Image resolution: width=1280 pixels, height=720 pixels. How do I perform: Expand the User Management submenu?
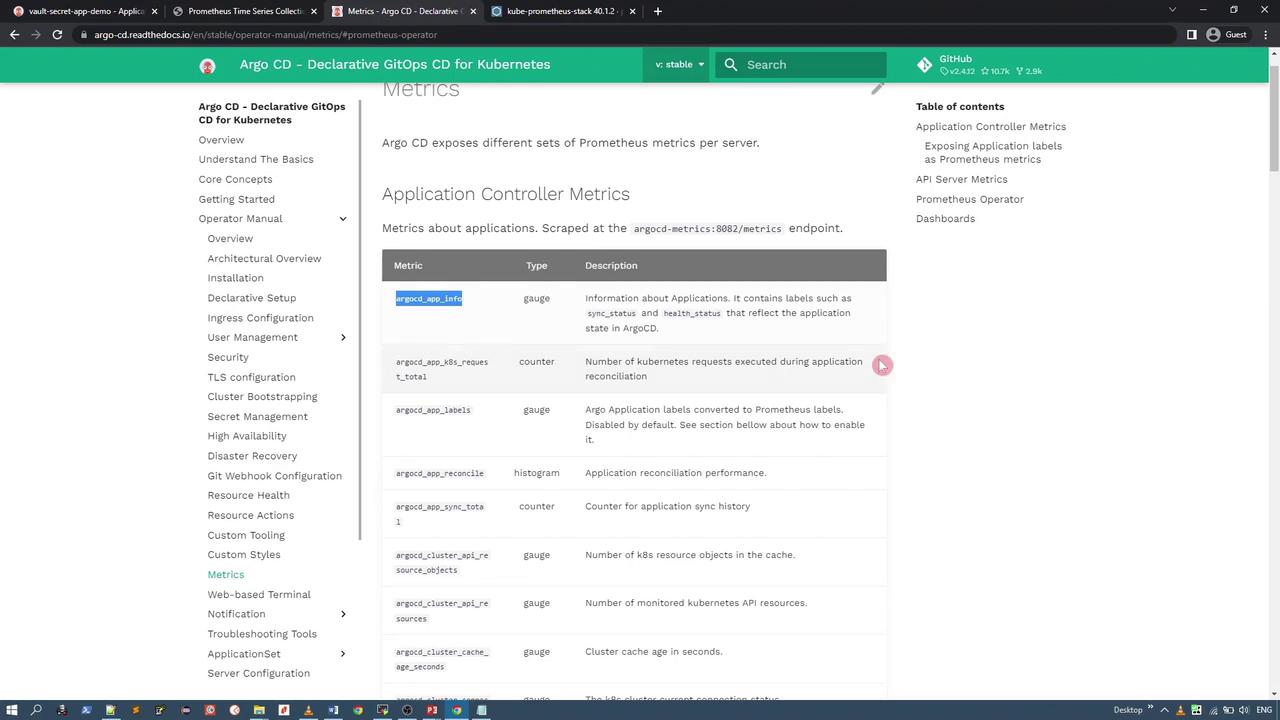(x=343, y=338)
